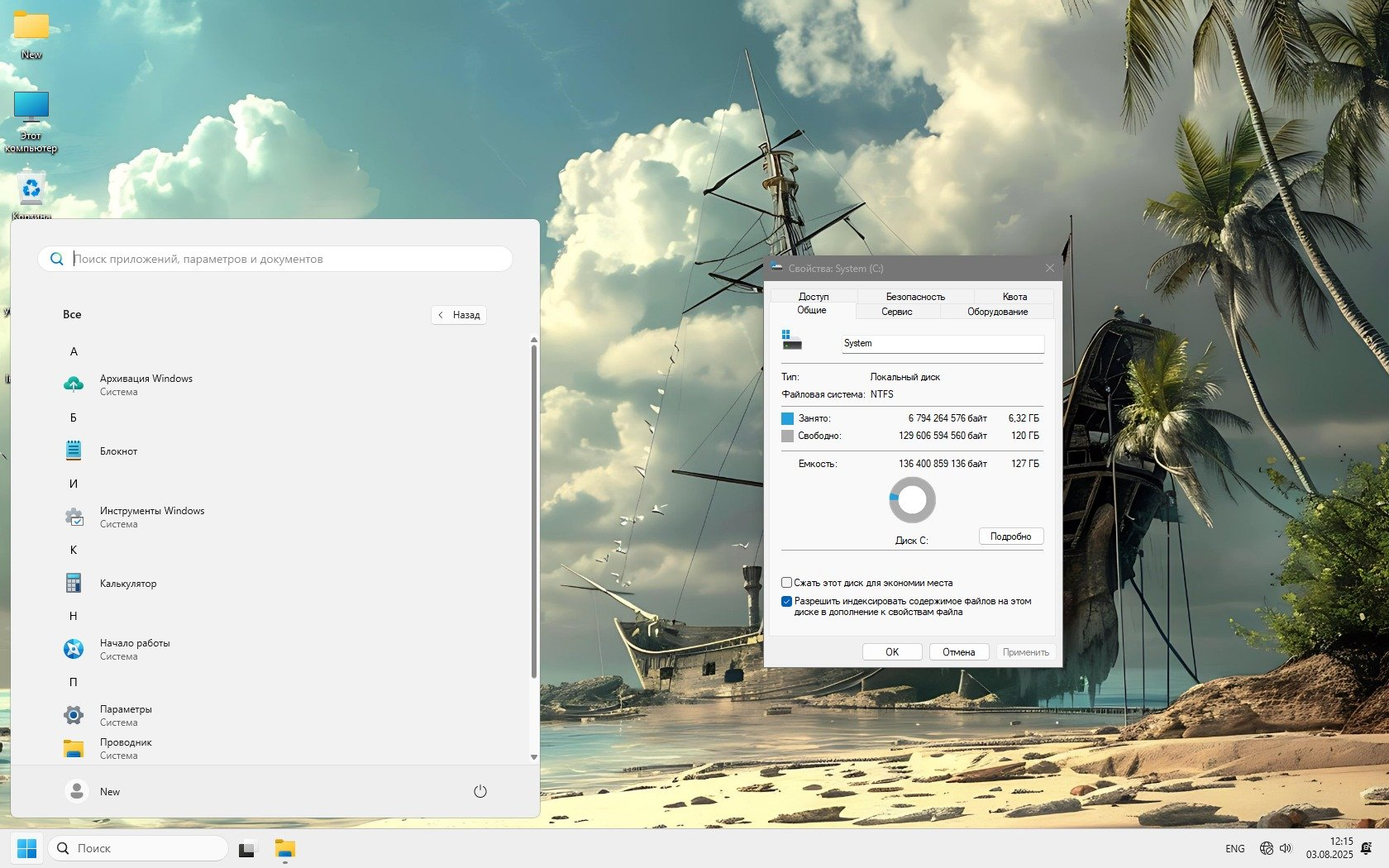This screenshot has height=868, width=1389.
Task: Uncheck 'Разрешить индексировать' checkbox
Action: pyautogui.click(x=786, y=602)
